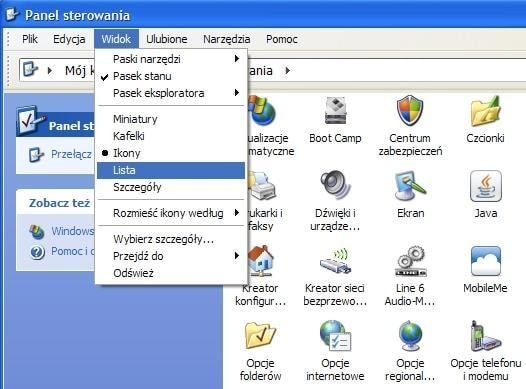
Task: Expand the Paski narzędzi submenu
Action: coord(171,59)
